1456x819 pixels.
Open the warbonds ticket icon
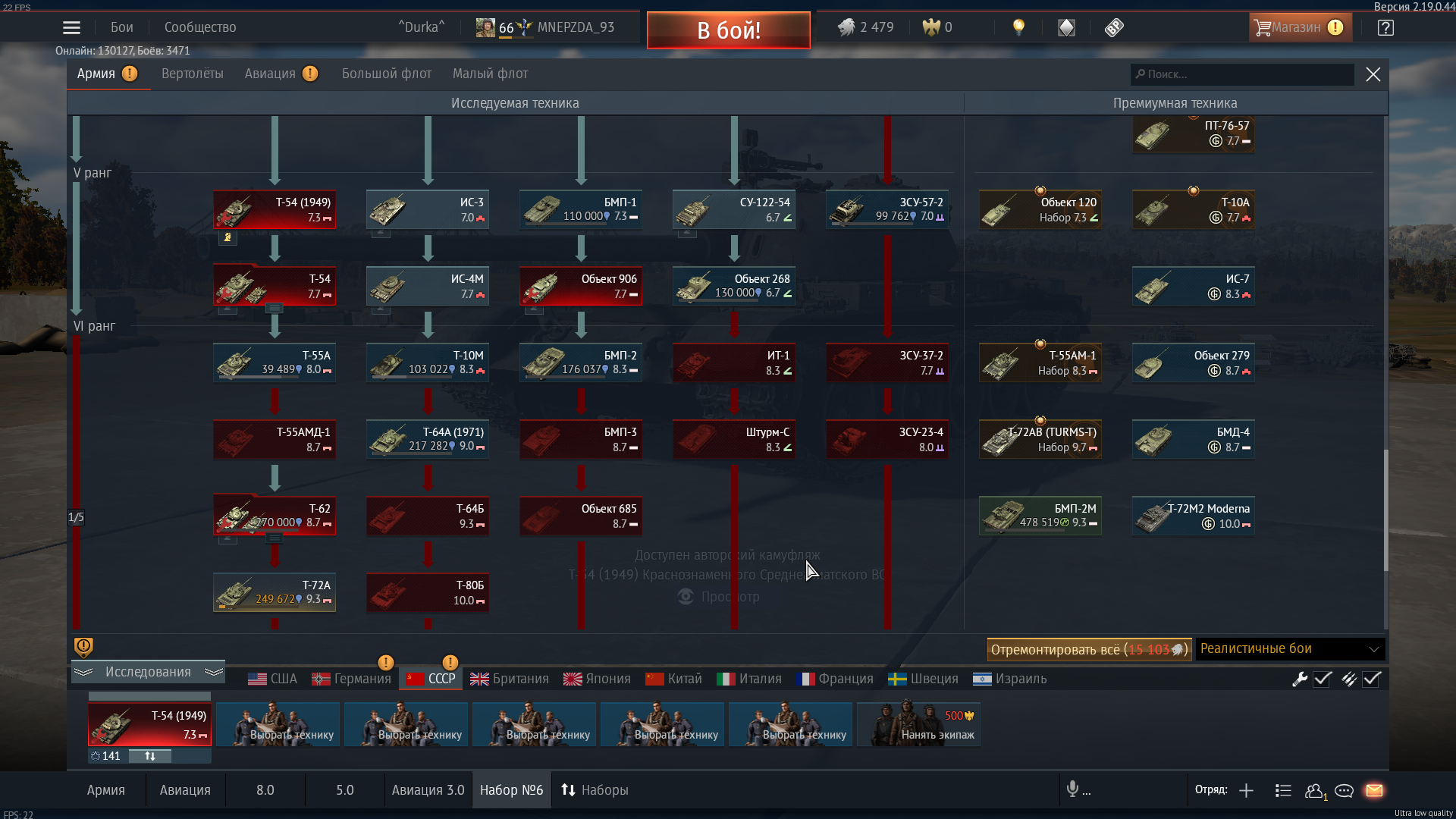click(1114, 27)
